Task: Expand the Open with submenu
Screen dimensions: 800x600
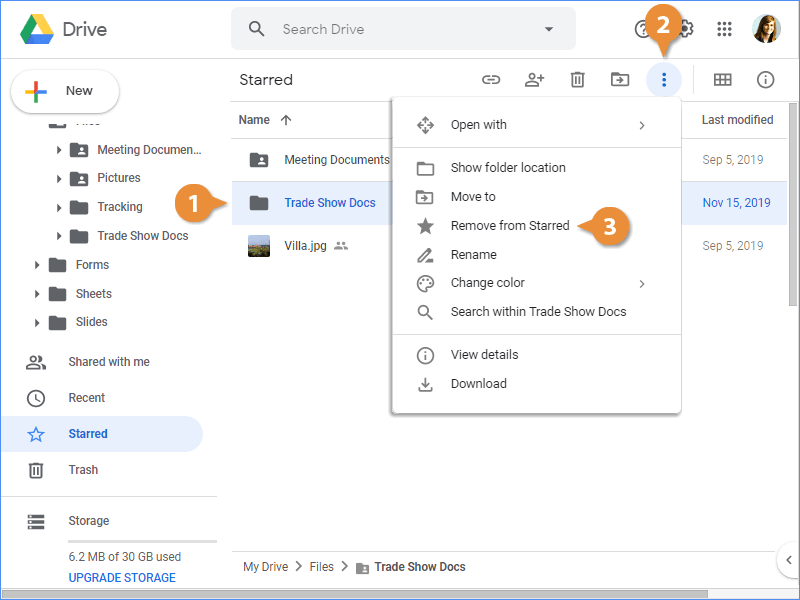Action: 641,125
